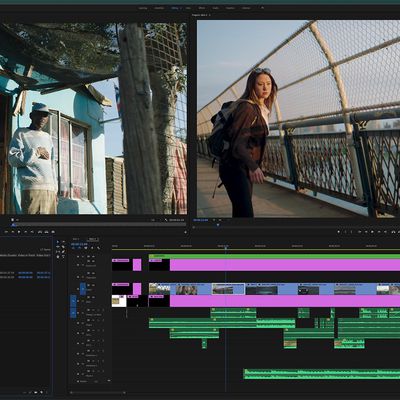Switch to the highlighted Editing workspace tab
This screenshot has width=400, height=400.
pos(175,8)
